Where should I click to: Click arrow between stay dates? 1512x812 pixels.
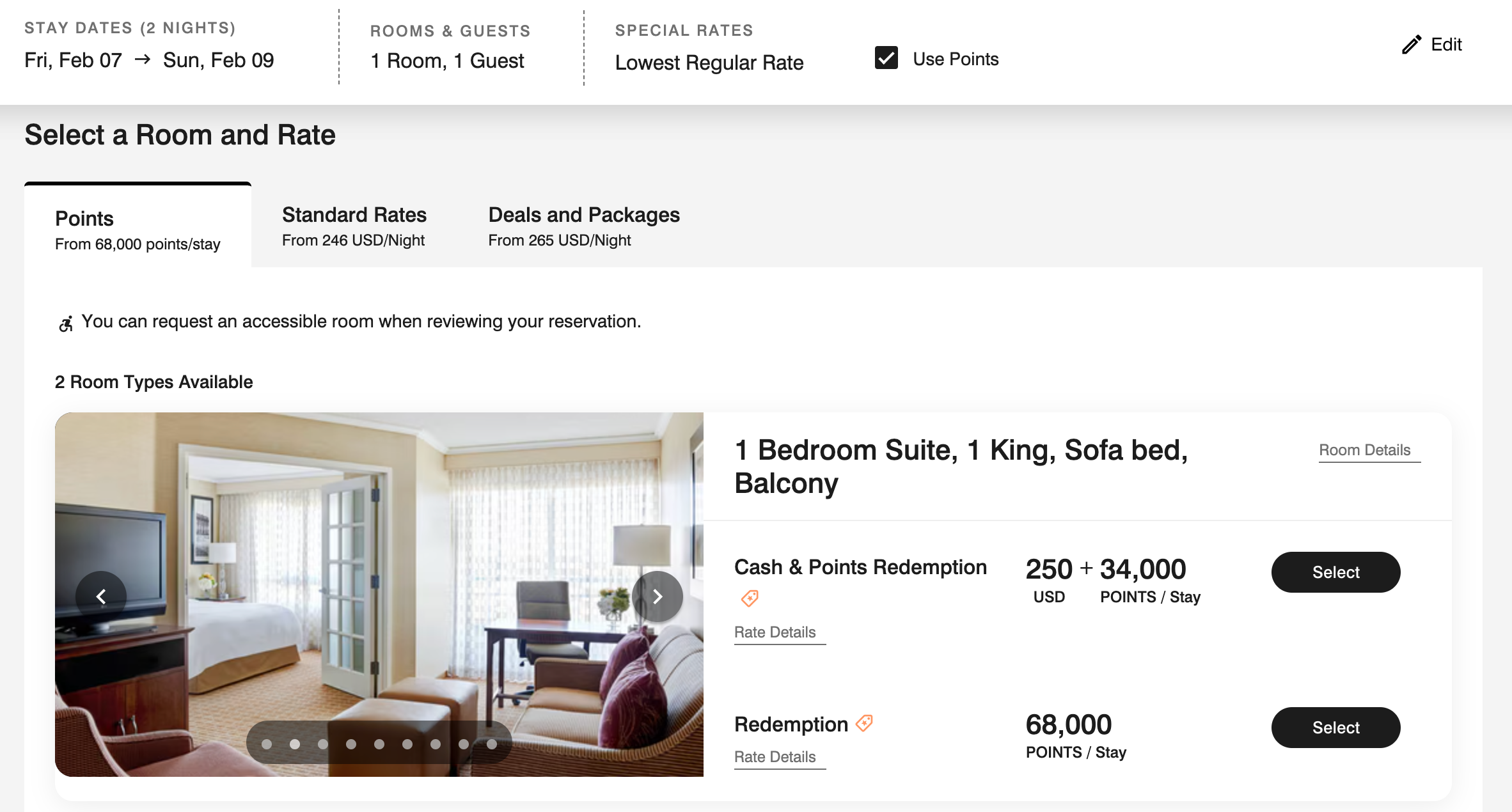point(143,59)
